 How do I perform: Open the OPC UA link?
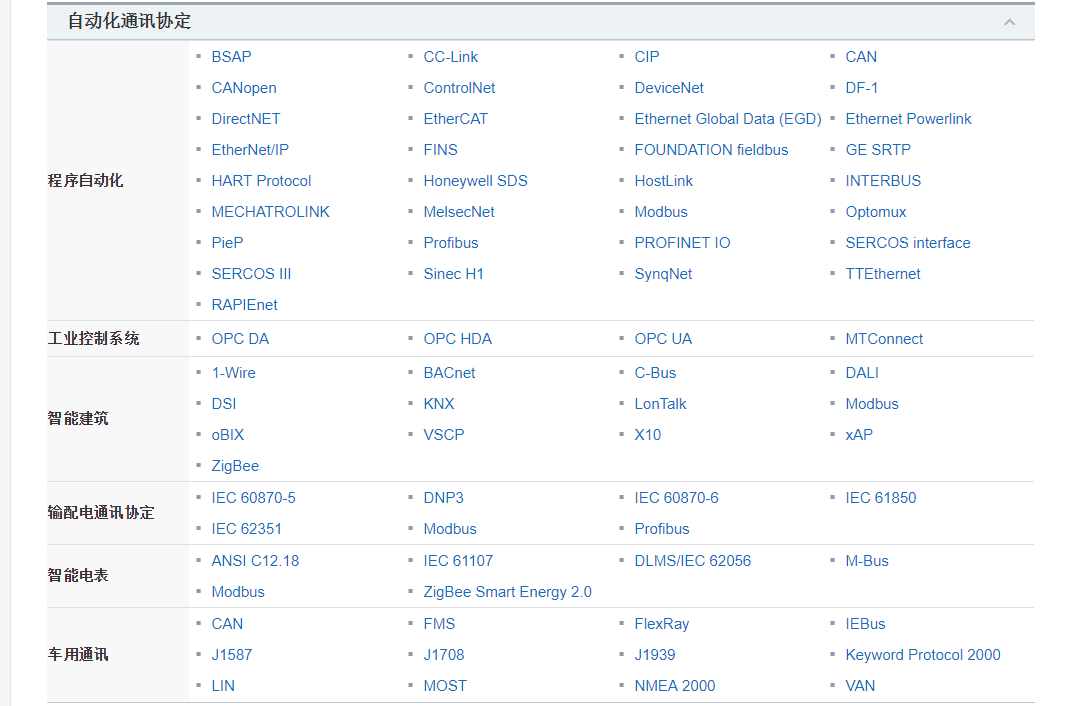[663, 339]
